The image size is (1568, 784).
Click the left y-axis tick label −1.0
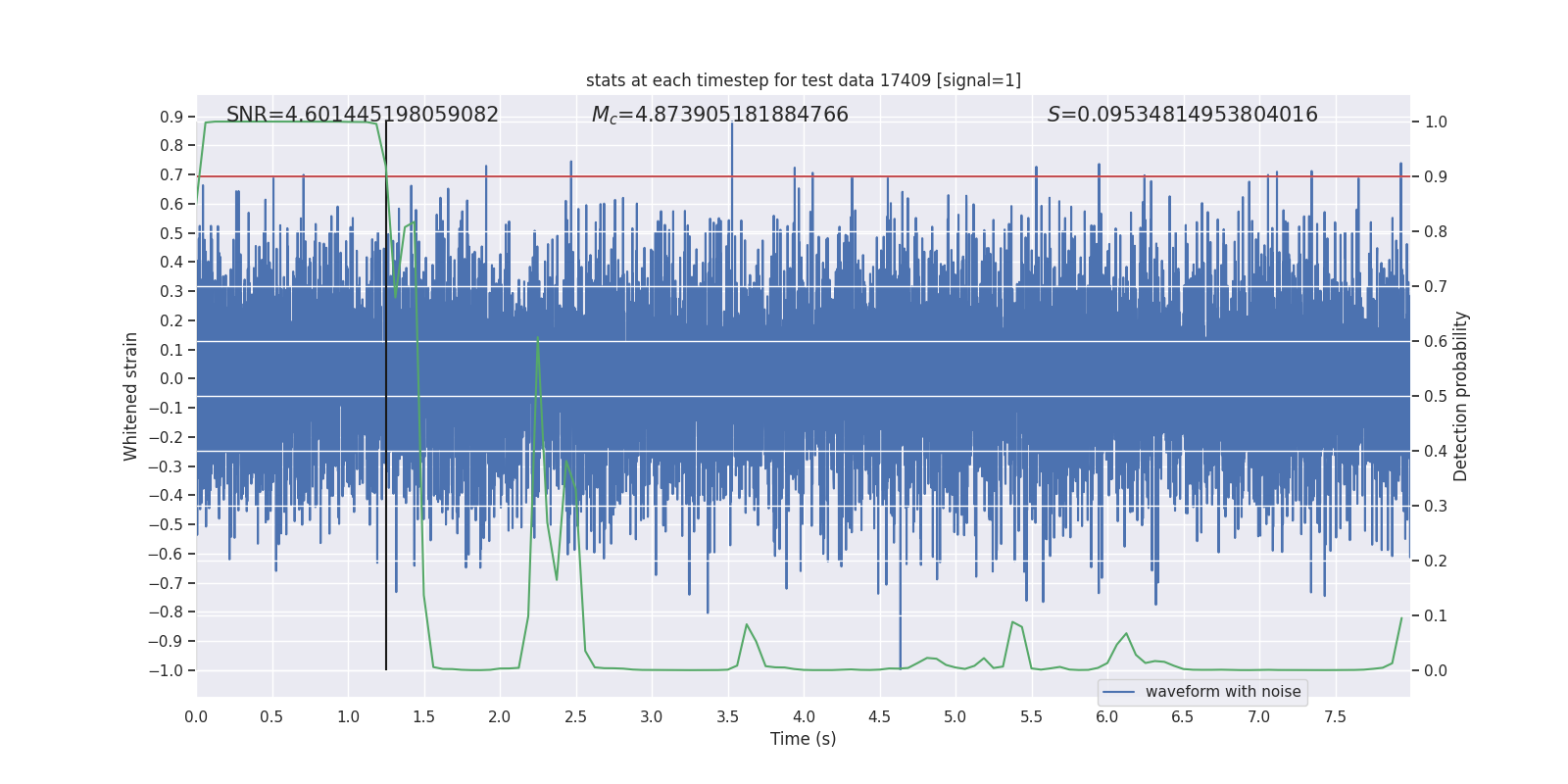[166, 670]
